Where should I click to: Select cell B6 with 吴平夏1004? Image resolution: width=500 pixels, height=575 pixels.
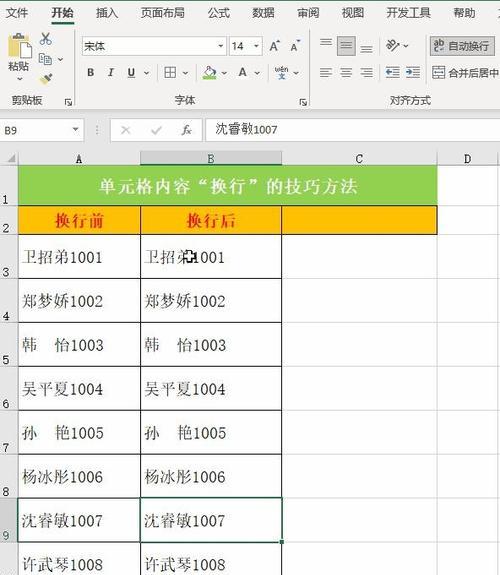[x=211, y=388]
